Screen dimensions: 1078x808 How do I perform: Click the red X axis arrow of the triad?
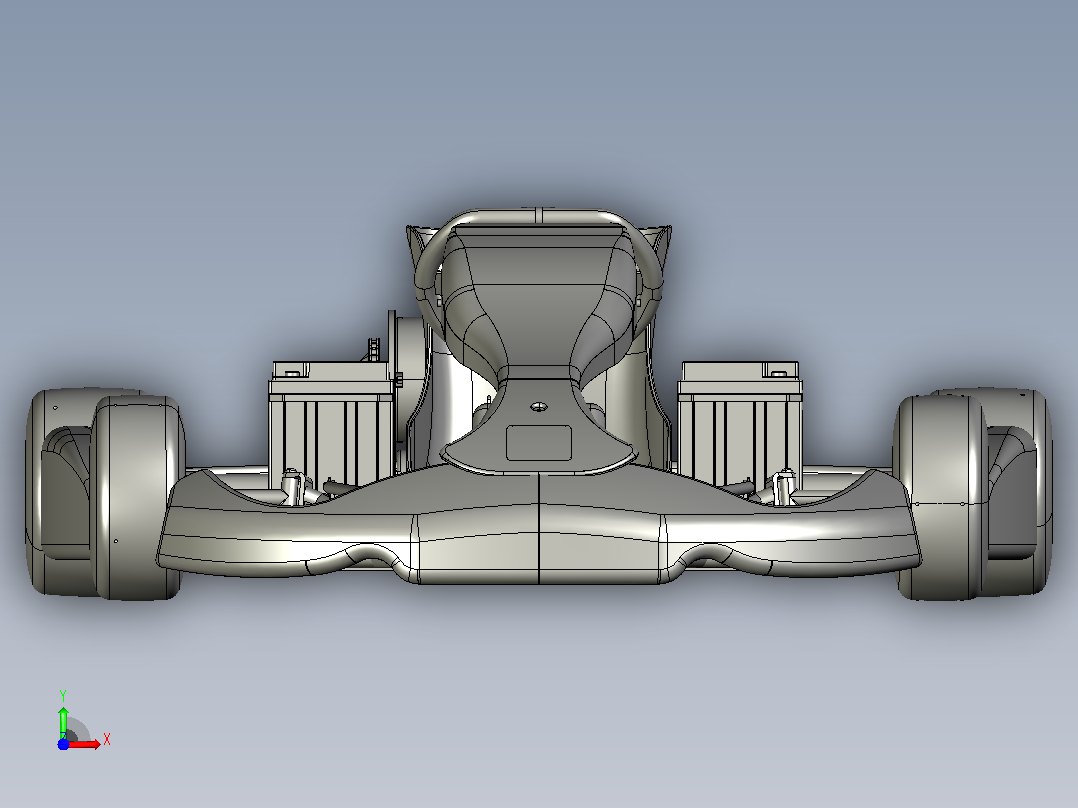point(85,744)
